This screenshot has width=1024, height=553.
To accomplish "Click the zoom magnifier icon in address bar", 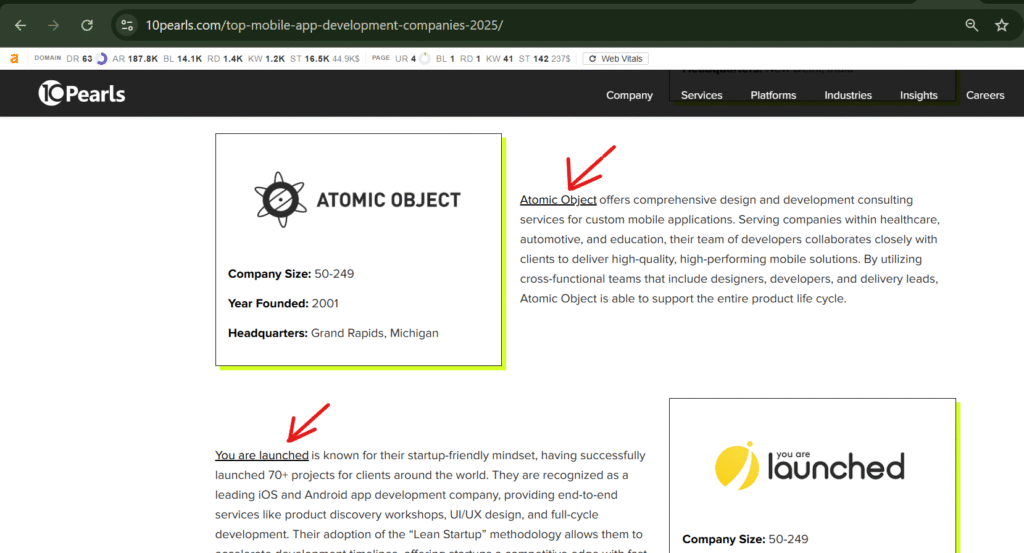I will (x=971, y=25).
